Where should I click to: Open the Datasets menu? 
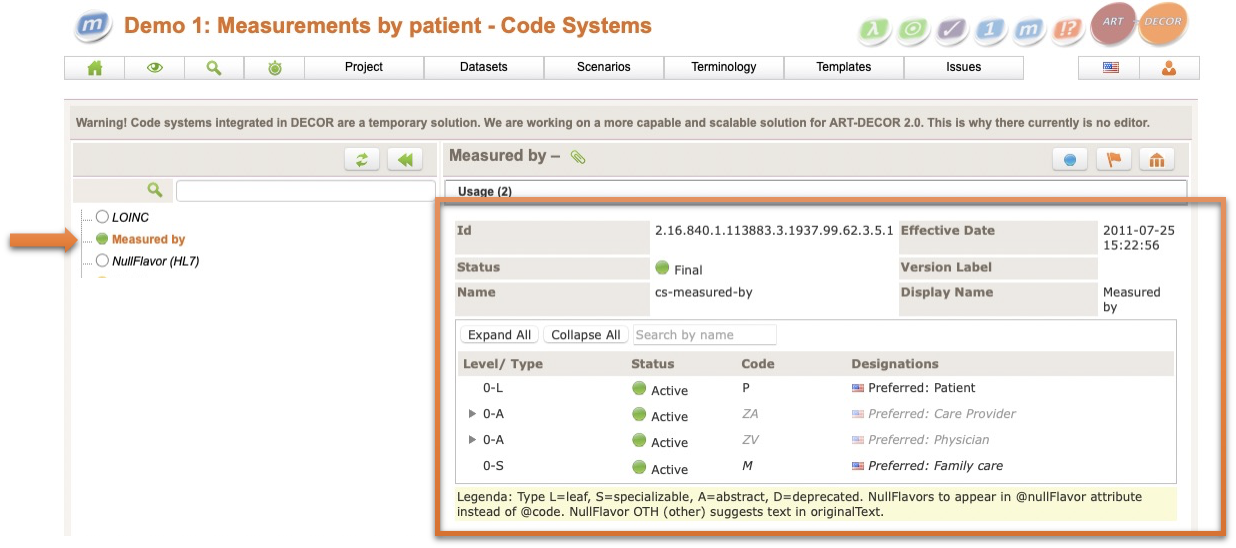[x=483, y=67]
